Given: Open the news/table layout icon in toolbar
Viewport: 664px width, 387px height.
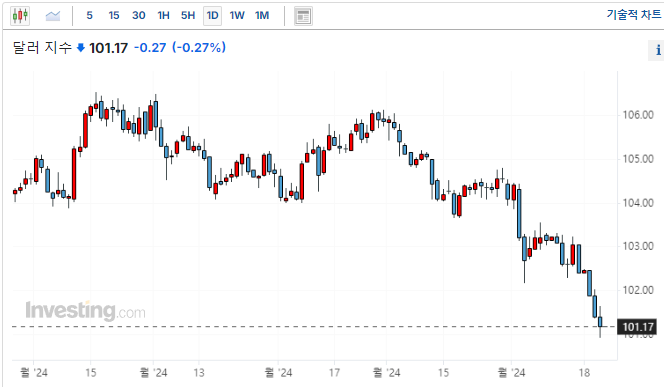Looking at the screenshot, I should coord(303,16).
